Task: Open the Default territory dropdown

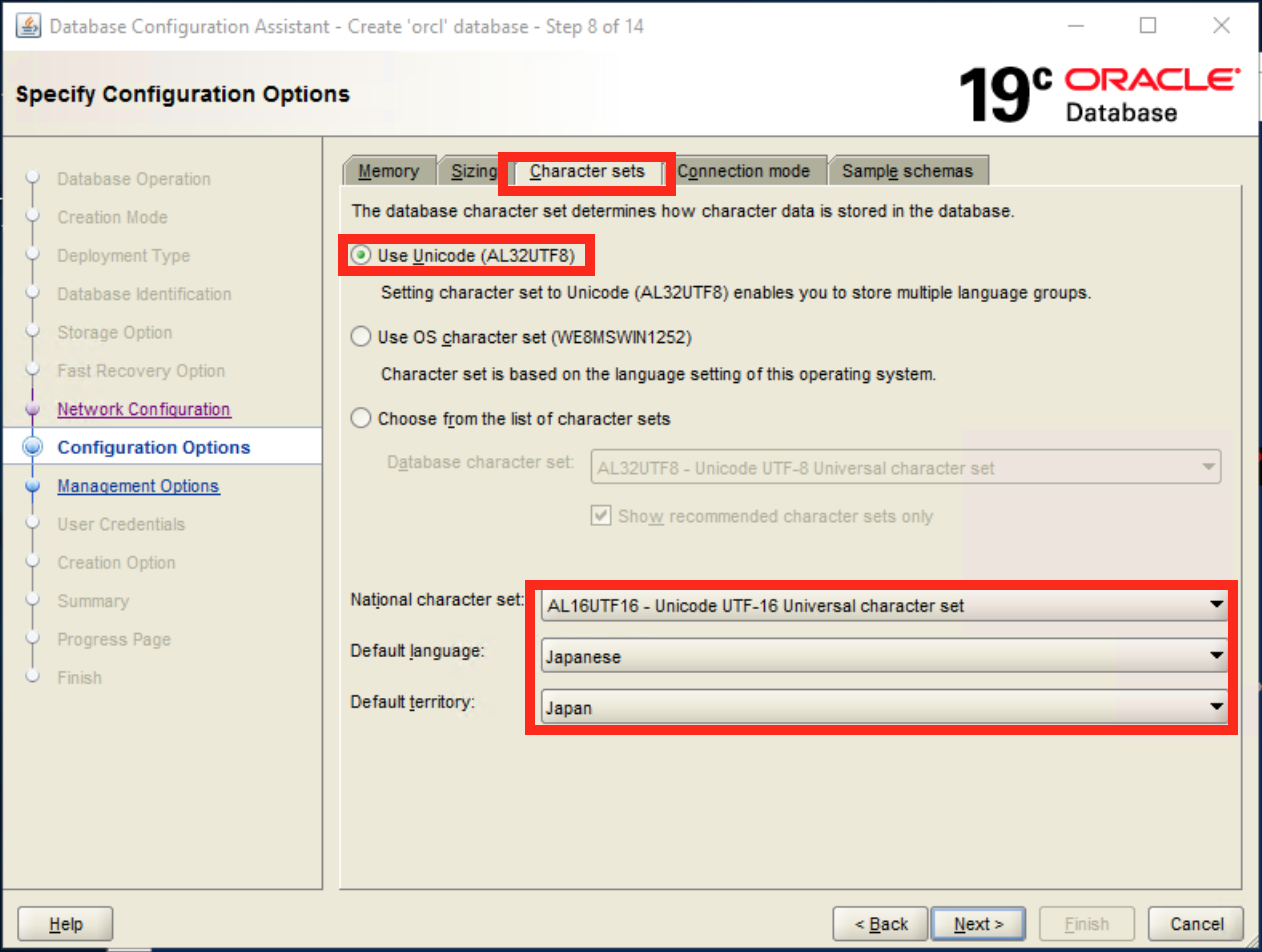Action: 884,708
